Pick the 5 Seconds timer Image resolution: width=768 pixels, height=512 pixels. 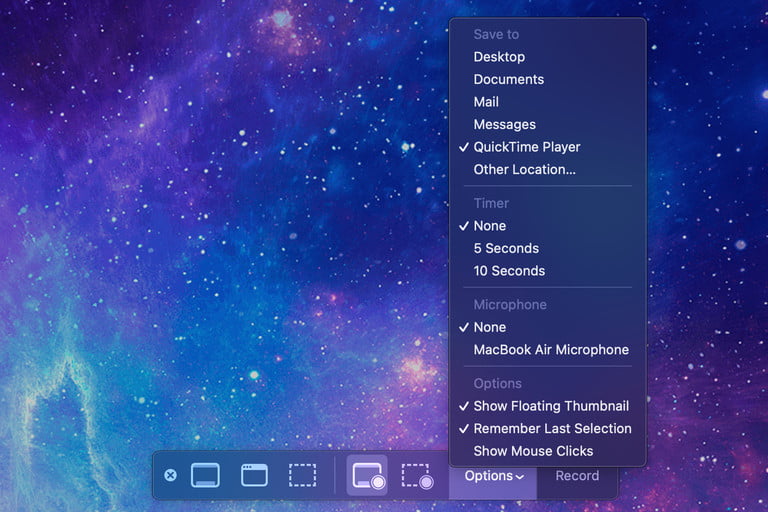coord(506,248)
